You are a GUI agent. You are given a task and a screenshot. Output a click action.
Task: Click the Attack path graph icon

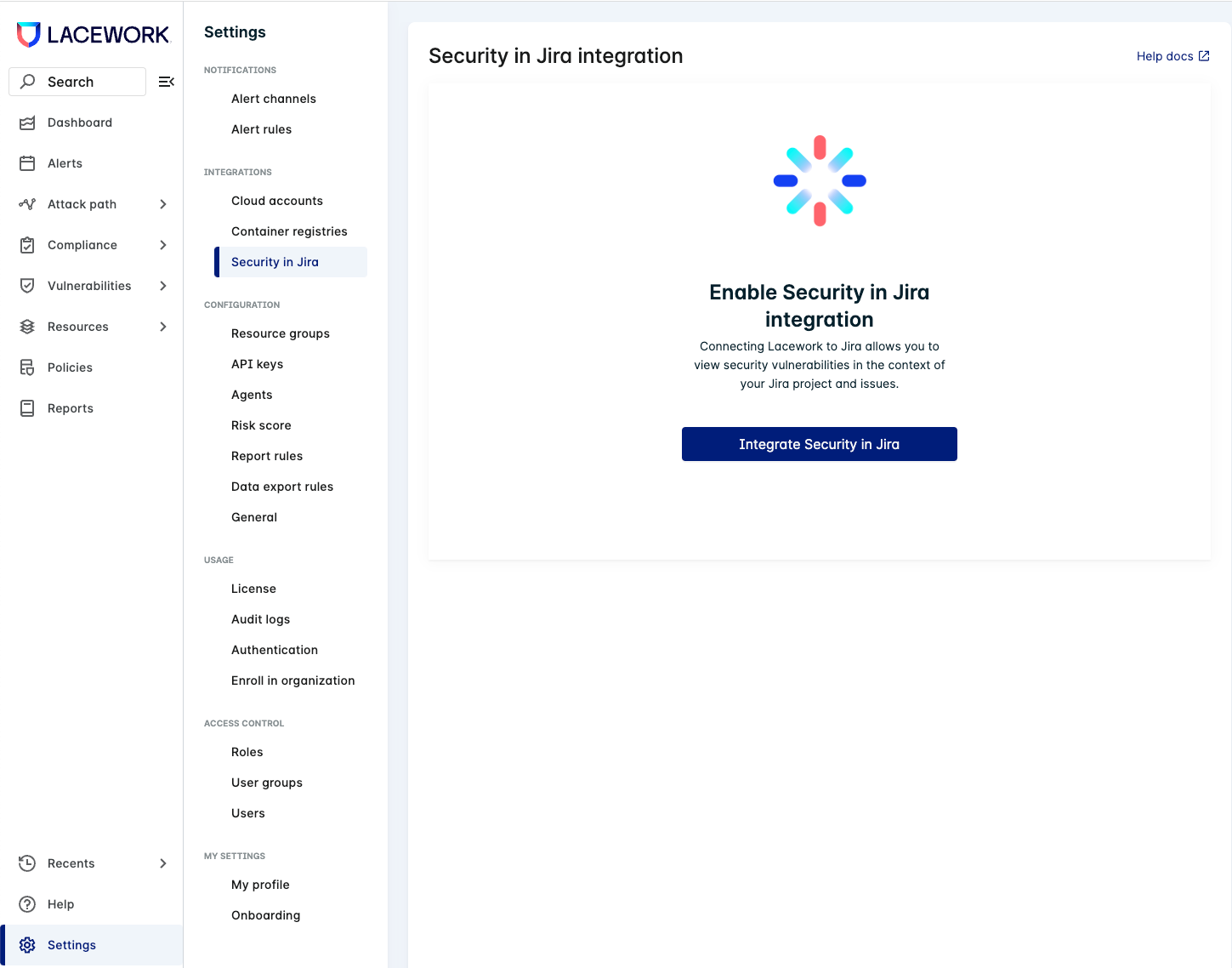(x=27, y=204)
